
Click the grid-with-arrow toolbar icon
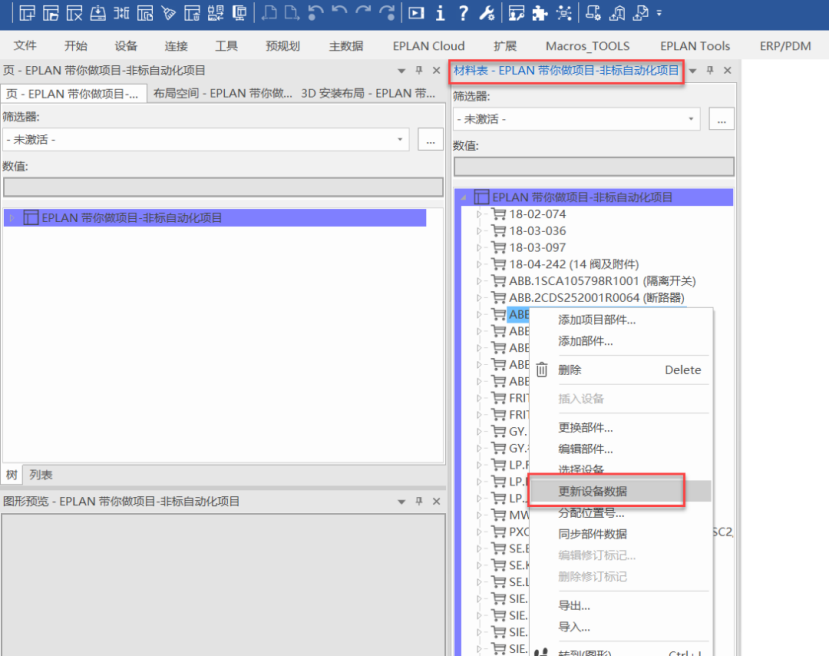pyautogui.click(x=215, y=13)
